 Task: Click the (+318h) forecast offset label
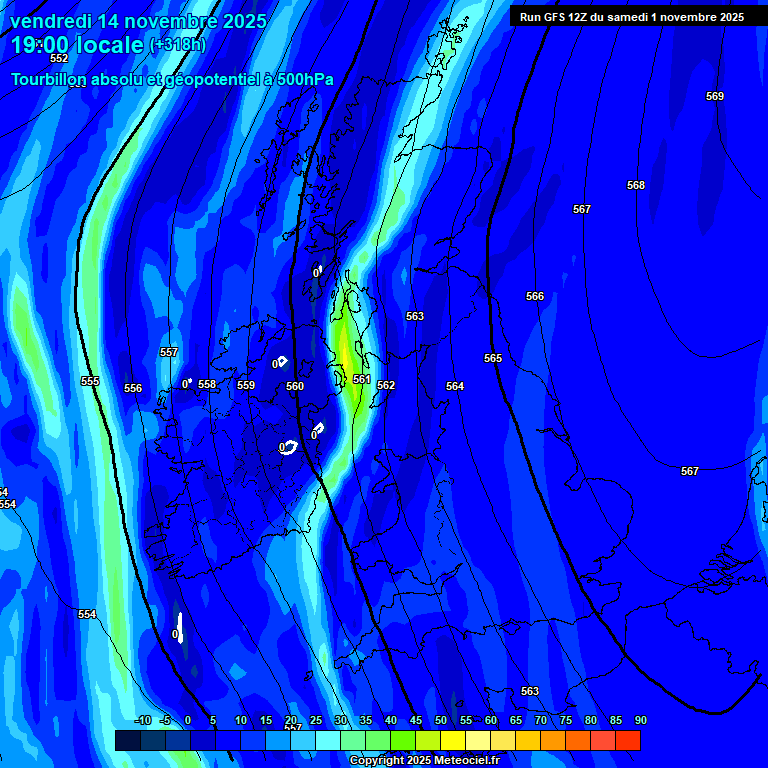click(x=177, y=46)
